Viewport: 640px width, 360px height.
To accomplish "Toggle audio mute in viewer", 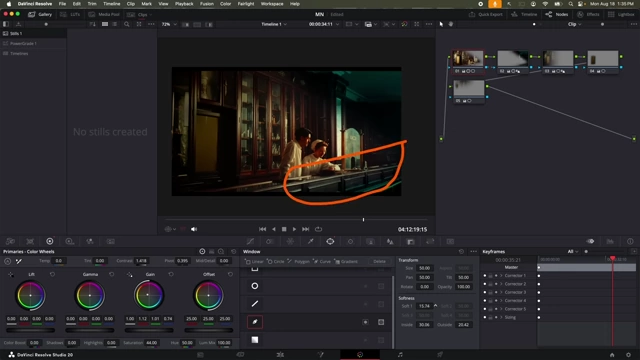I will [194, 229].
